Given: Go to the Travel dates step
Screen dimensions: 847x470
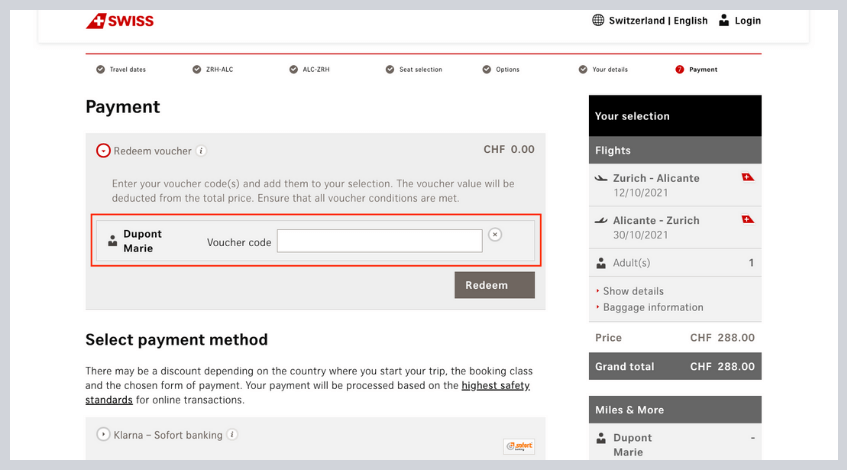Looking at the screenshot, I should coord(127,69).
